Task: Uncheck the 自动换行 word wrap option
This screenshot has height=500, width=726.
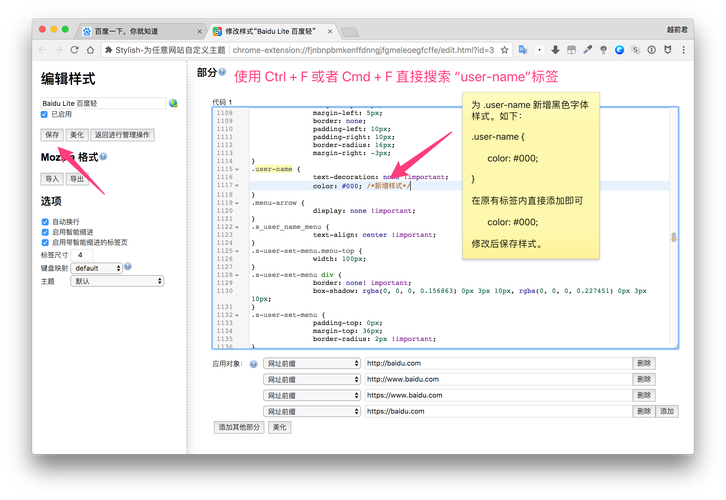Action: point(45,221)
